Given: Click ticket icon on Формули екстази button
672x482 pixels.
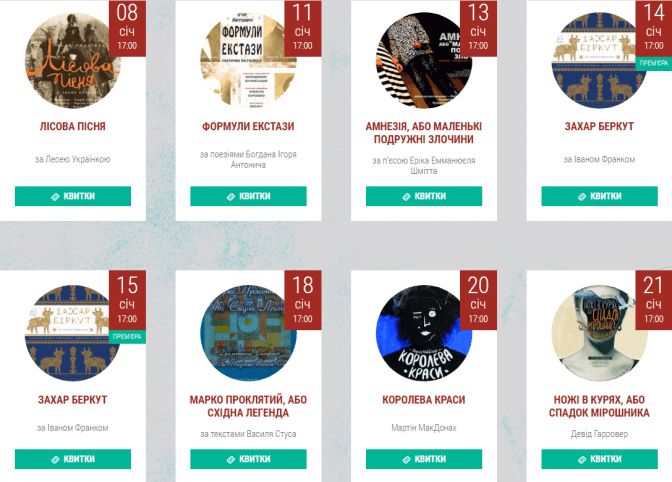Looking at the screenshot, I should click(x=231, y=197).
